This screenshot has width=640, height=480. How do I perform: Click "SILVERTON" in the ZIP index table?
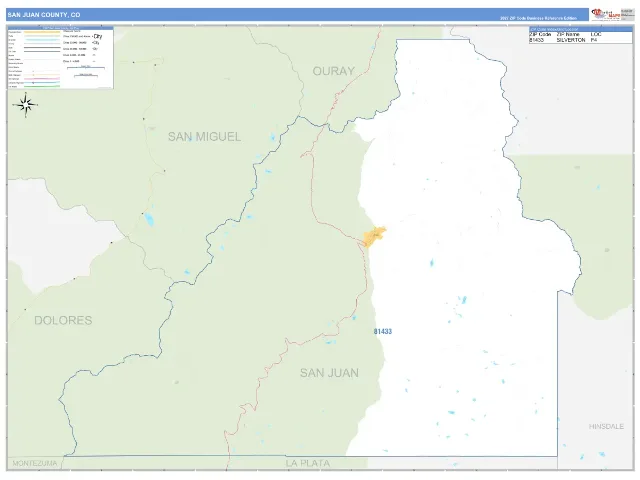pyautogui.click(x=571, y=40)
